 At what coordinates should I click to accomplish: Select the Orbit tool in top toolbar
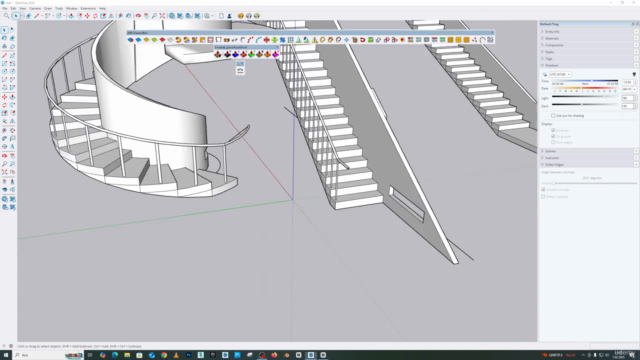click(138, 16)
